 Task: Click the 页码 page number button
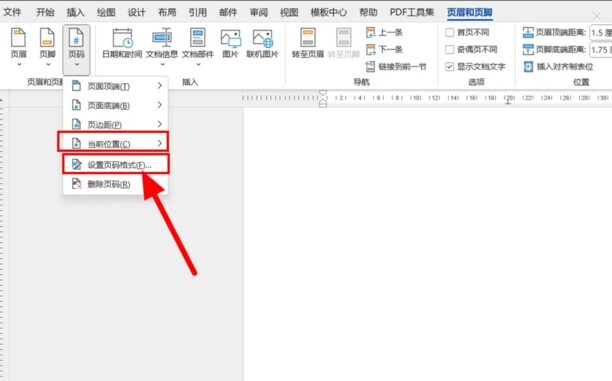point(76,50)
